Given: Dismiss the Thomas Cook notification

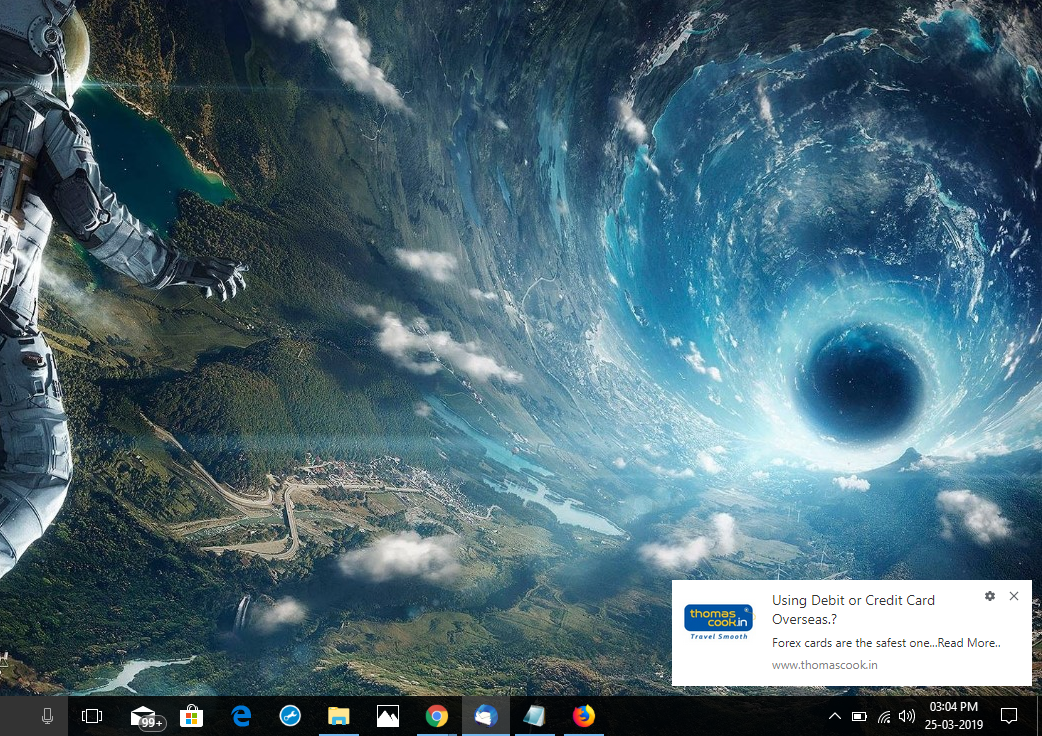Looking at the screenshot, I should click(x=1013, y=596).
